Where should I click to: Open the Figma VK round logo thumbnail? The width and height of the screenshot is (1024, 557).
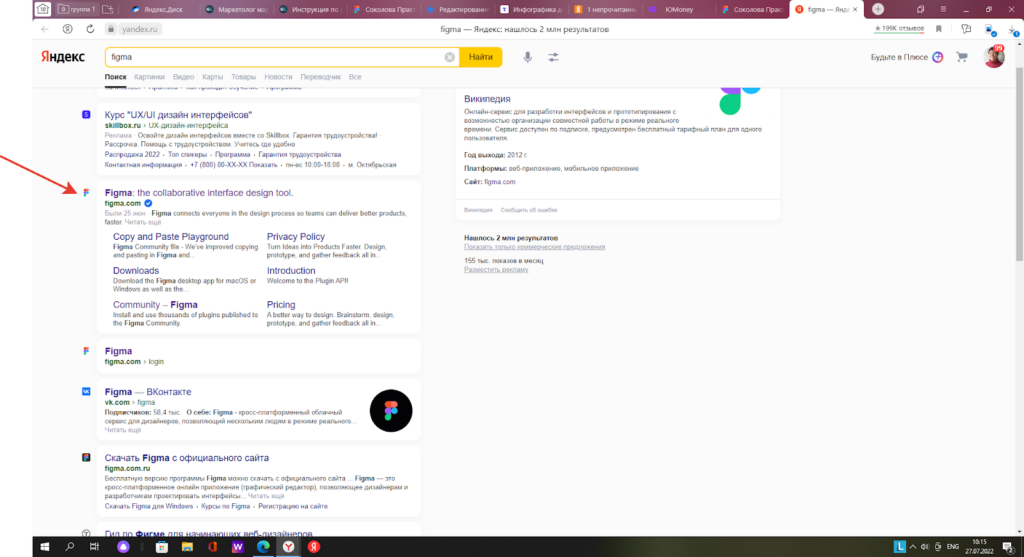(x=391, y=411)
